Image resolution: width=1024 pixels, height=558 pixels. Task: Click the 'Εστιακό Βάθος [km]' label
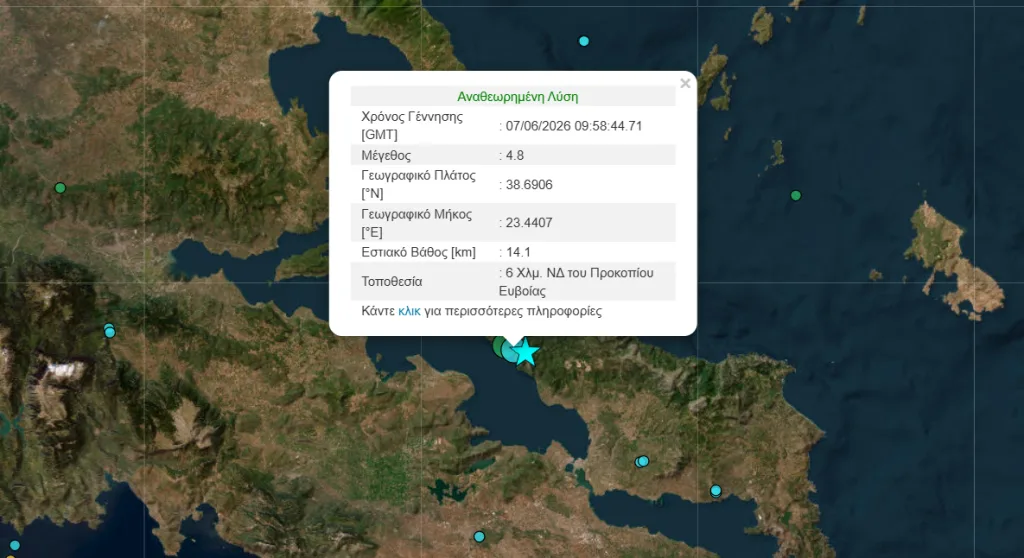419,252
